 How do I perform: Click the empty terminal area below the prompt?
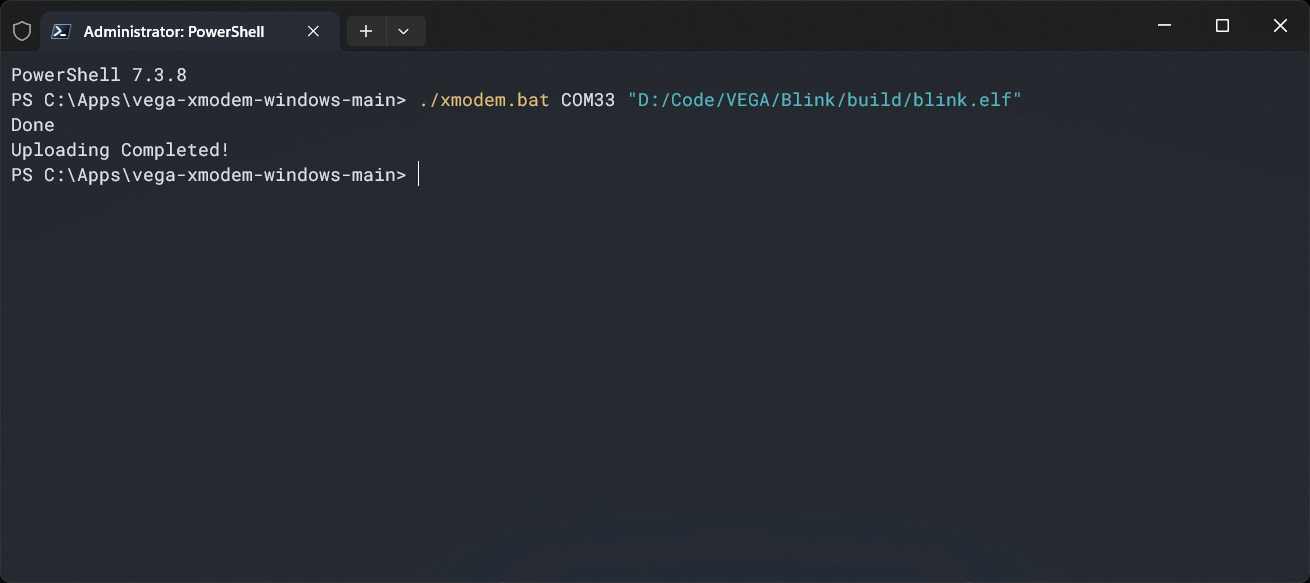[655, 380]
